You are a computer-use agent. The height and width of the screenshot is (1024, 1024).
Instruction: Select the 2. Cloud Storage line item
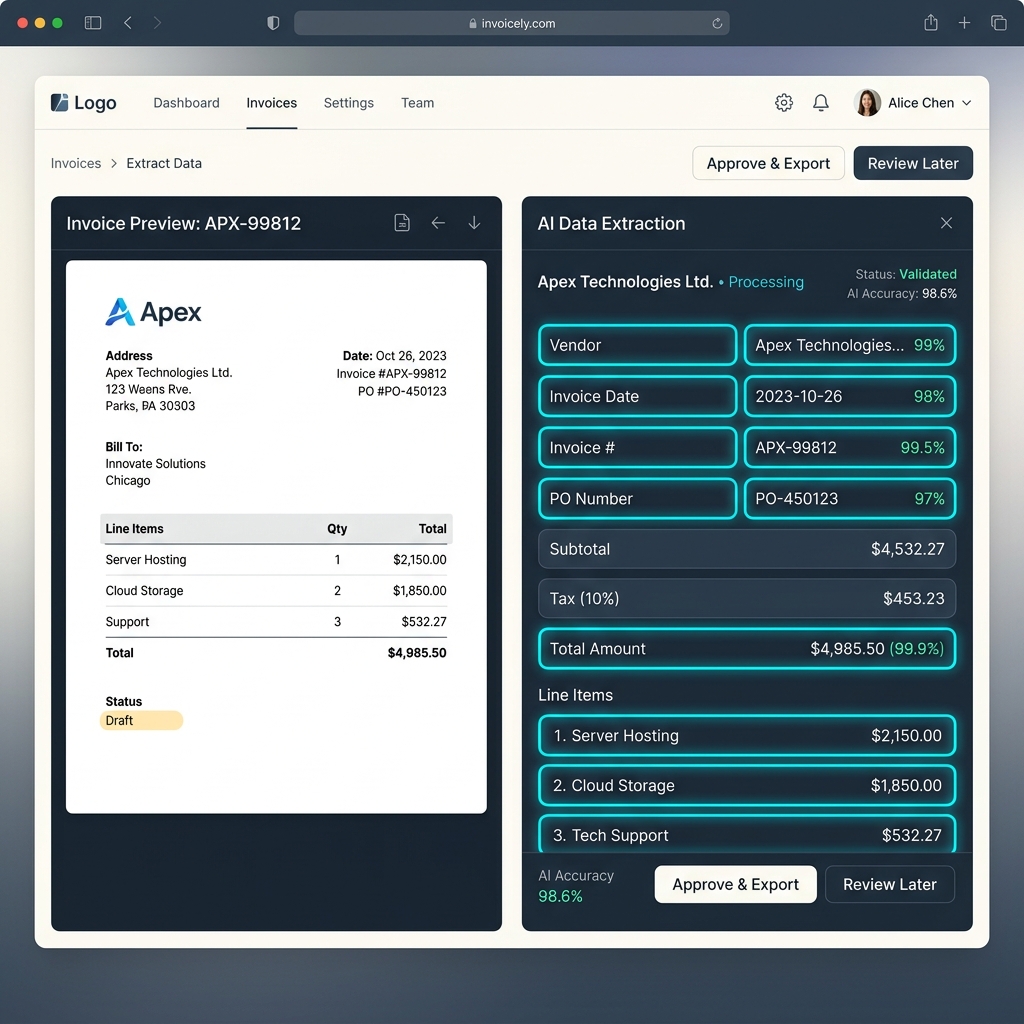(746, 785)
